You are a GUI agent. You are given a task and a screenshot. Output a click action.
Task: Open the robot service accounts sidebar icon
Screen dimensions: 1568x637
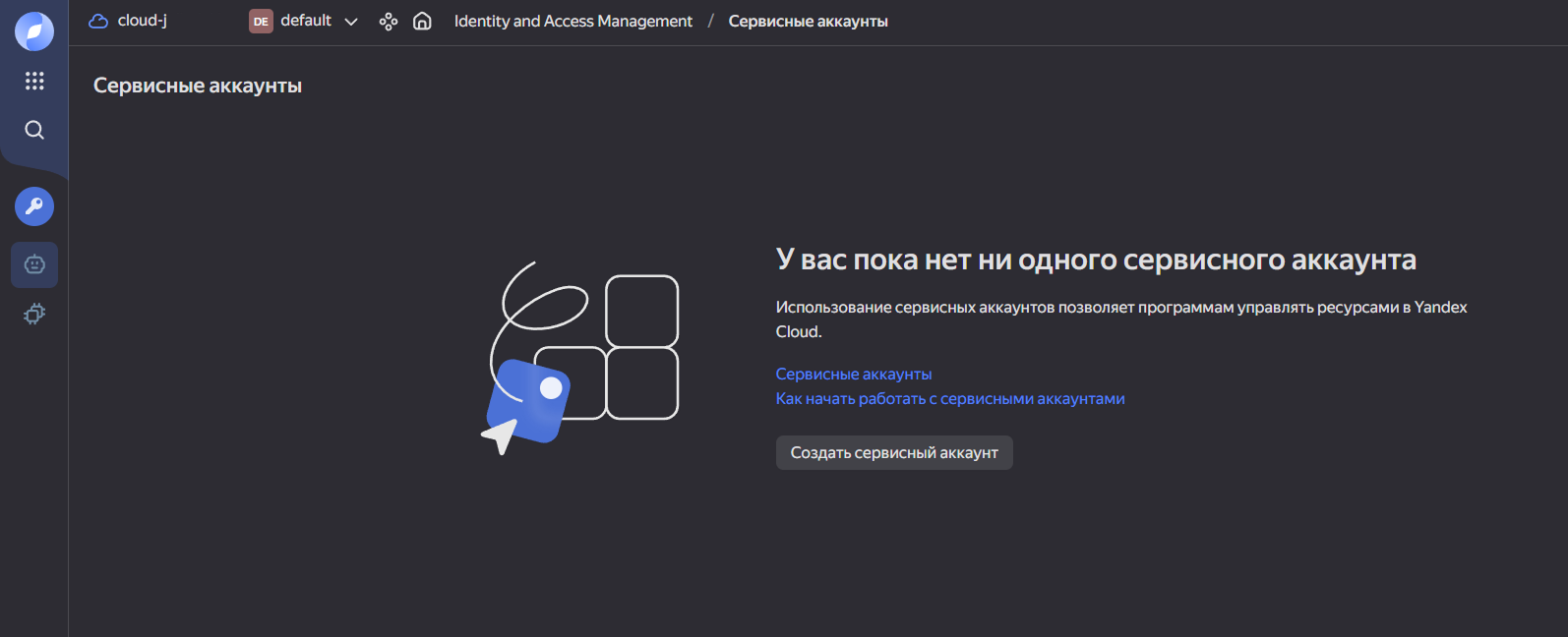pos(34,264)
